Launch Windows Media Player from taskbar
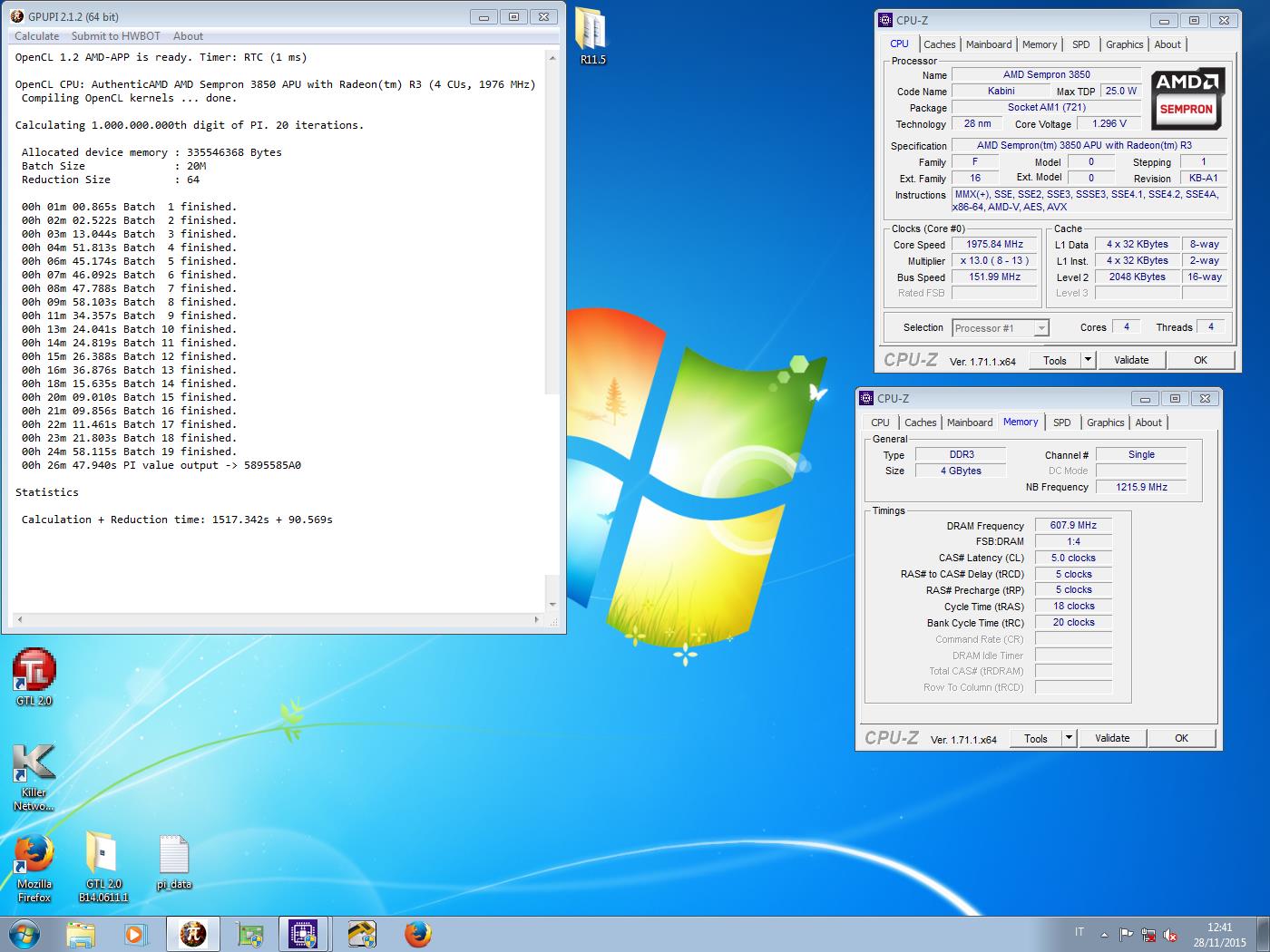The width and height of the screenshot is (1270, 952). coord(135,934)
